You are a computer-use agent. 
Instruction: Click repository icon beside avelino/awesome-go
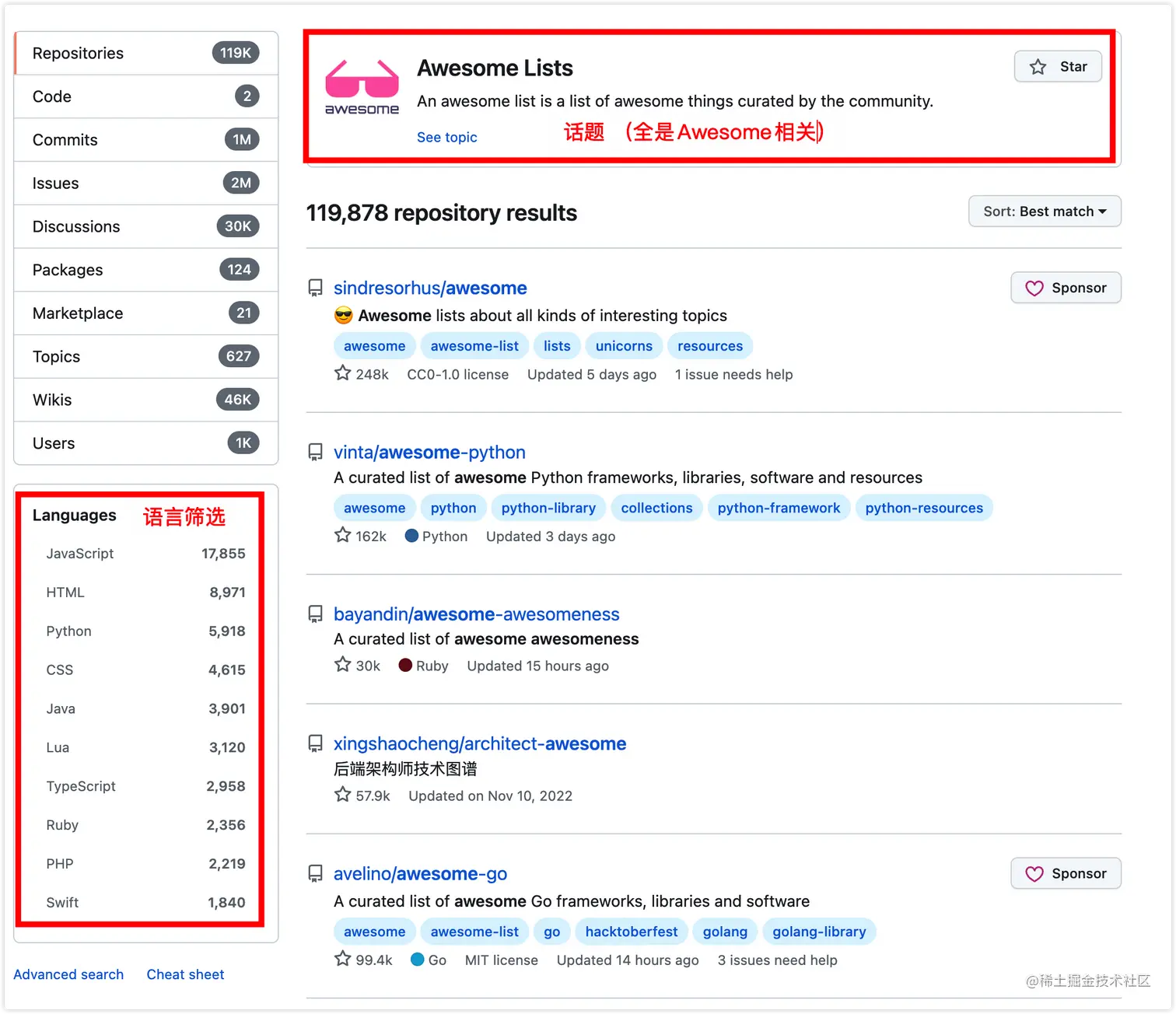315,873
